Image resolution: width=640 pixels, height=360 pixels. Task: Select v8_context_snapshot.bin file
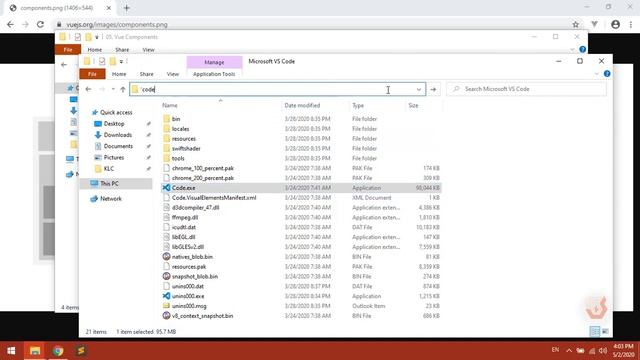[x=202, y=316]
